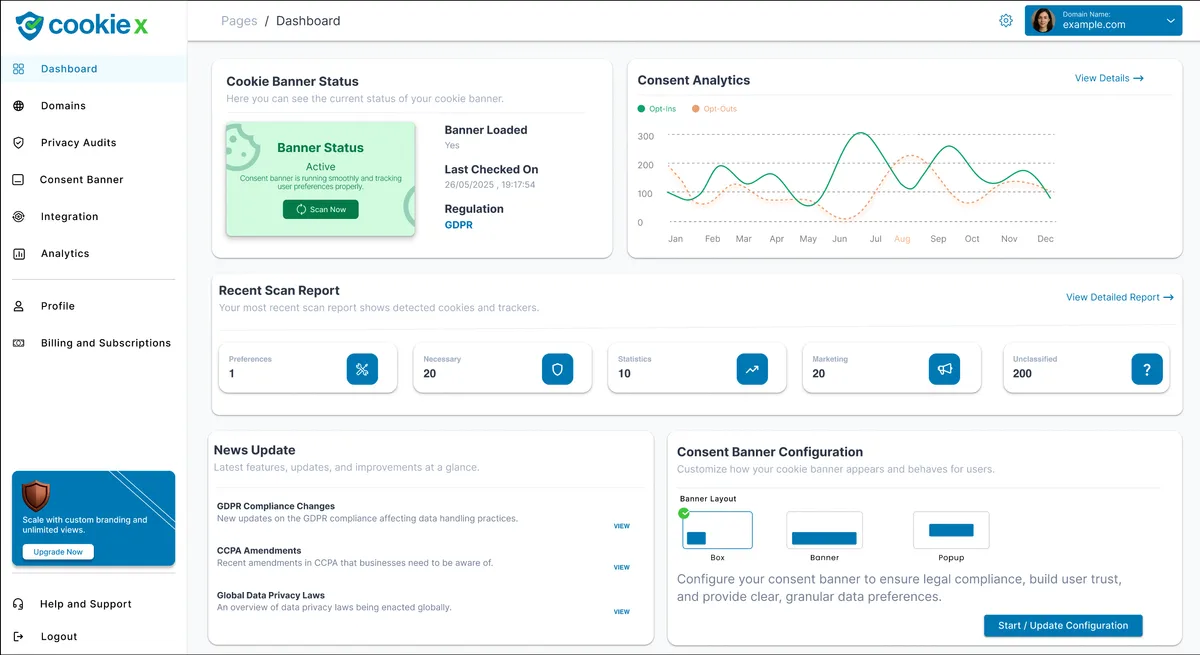This screenshot has height=655, width=1200.
Task: Open Privacy Audits in the sidebar
Action: (x=78, y=143)
